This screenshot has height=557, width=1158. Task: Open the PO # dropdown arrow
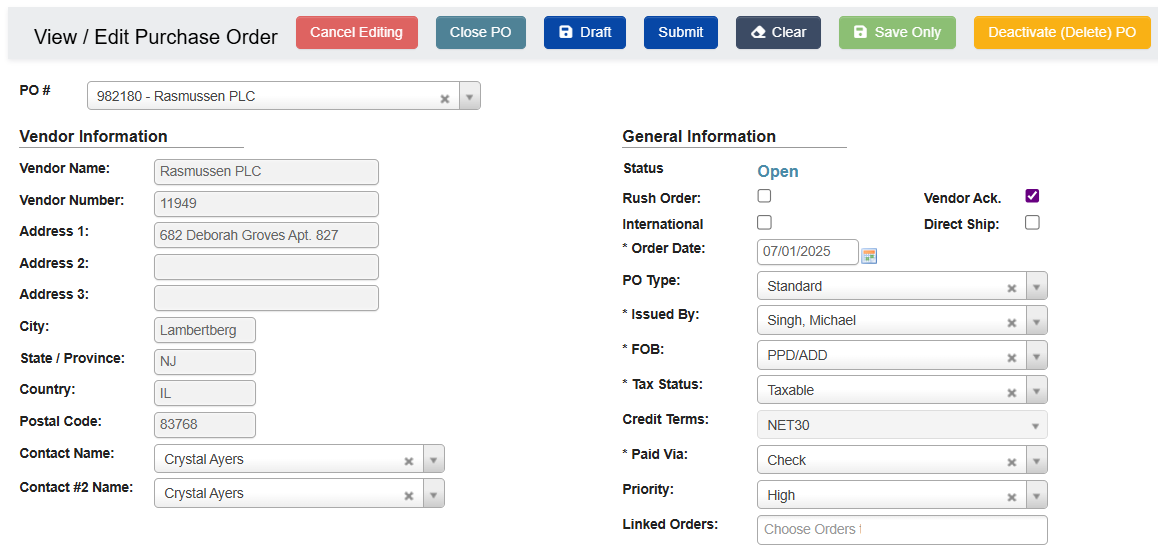pos(470,96)
